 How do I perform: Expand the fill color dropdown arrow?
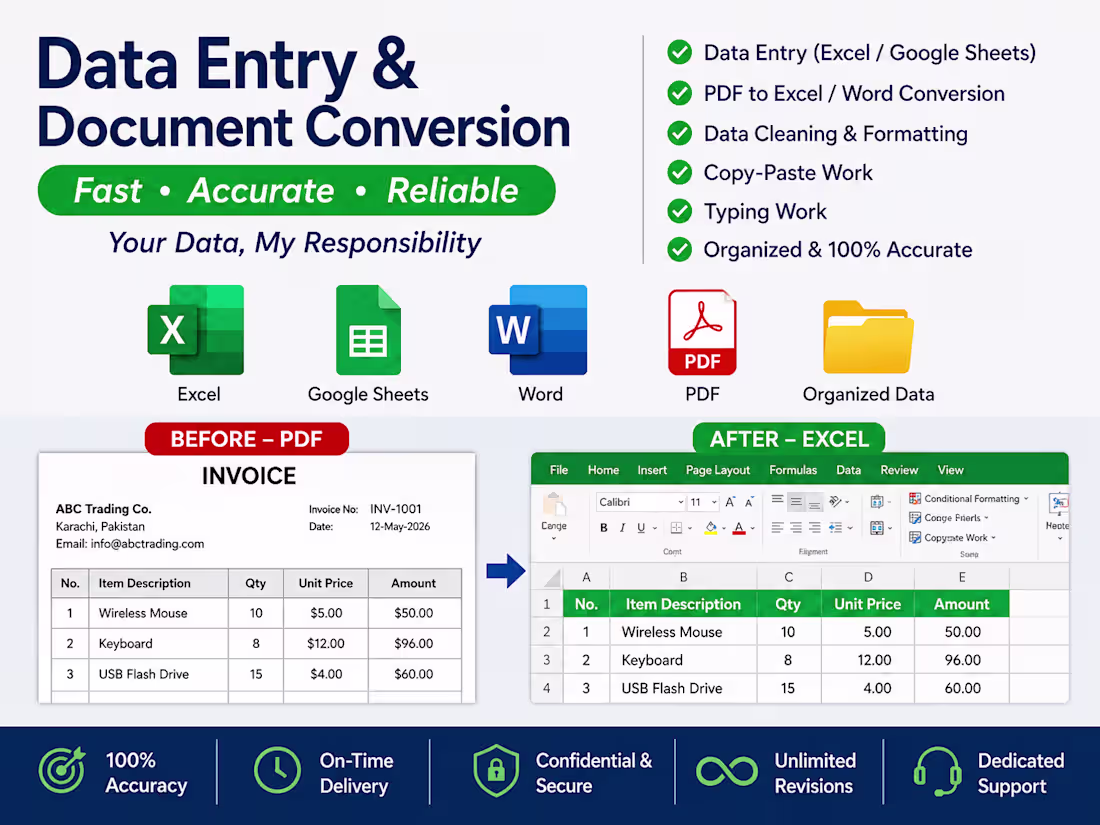click(x=724, y=528)
